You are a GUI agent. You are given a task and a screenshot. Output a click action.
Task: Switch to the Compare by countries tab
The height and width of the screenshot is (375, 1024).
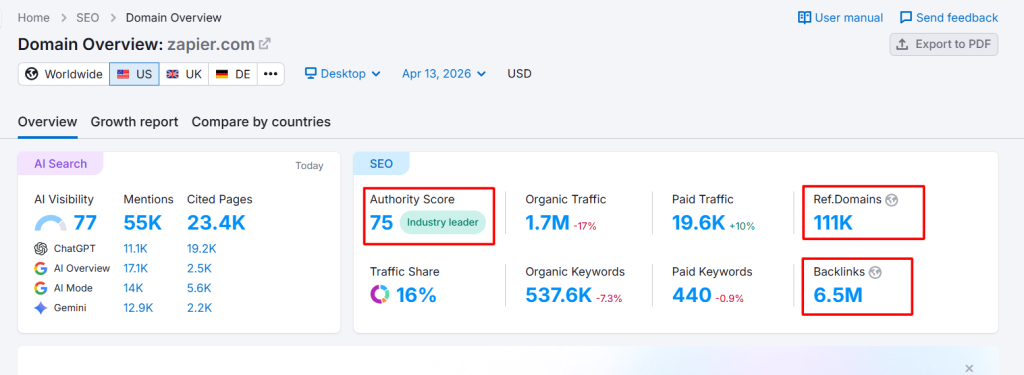tap(261, 122)
